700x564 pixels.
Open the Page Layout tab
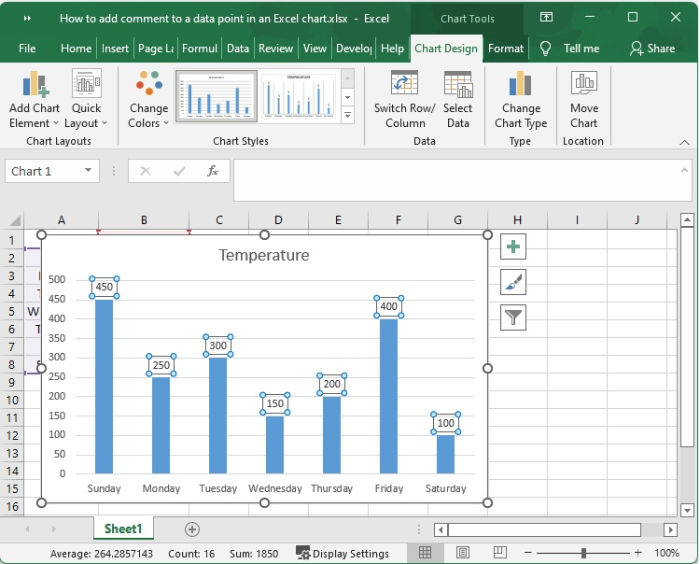pyautogui.click(x=156, y=48)
